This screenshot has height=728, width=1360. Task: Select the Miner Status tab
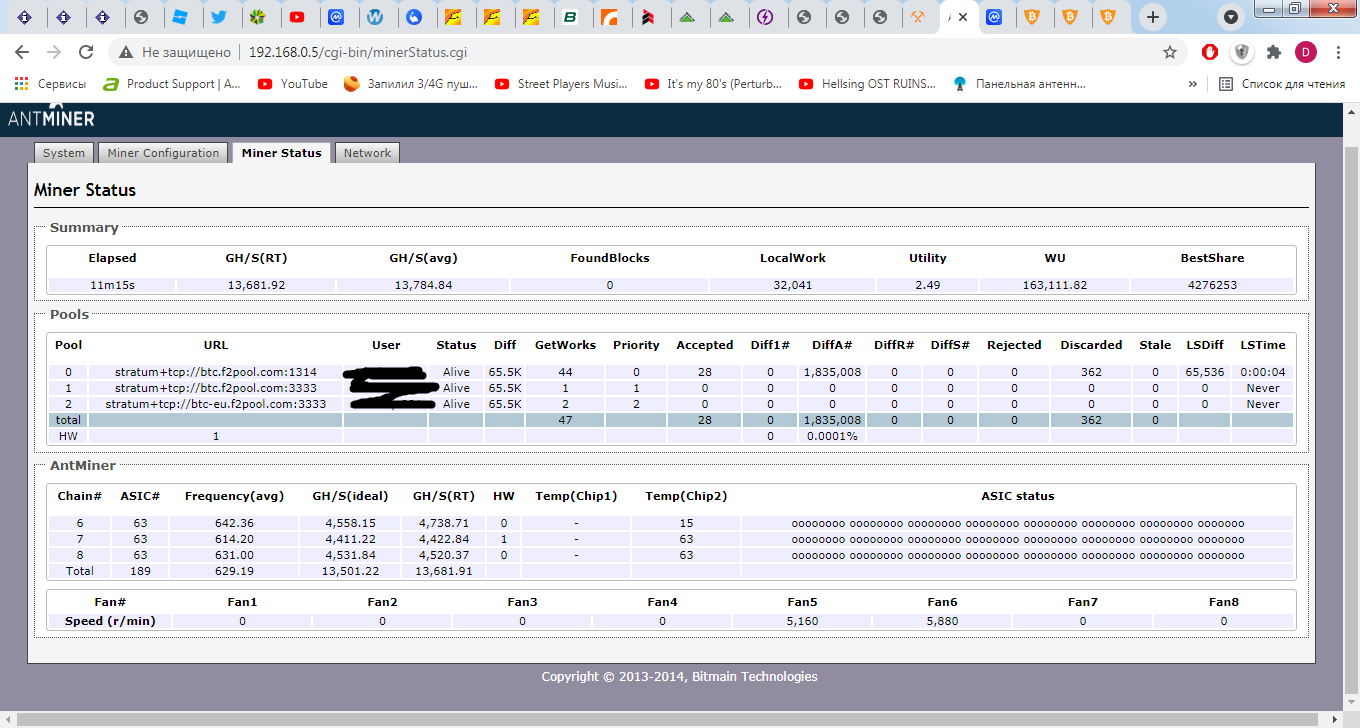(281, 153)
